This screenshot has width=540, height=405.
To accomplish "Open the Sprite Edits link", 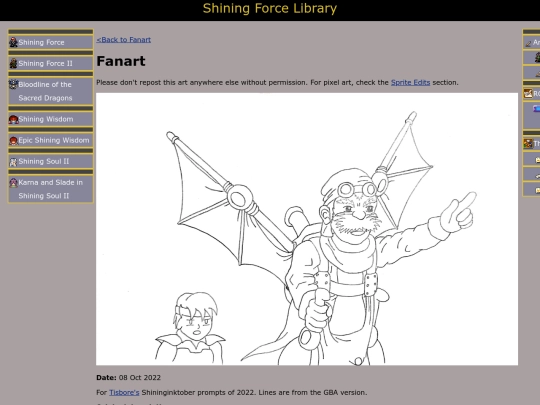I will coord(411,82).
